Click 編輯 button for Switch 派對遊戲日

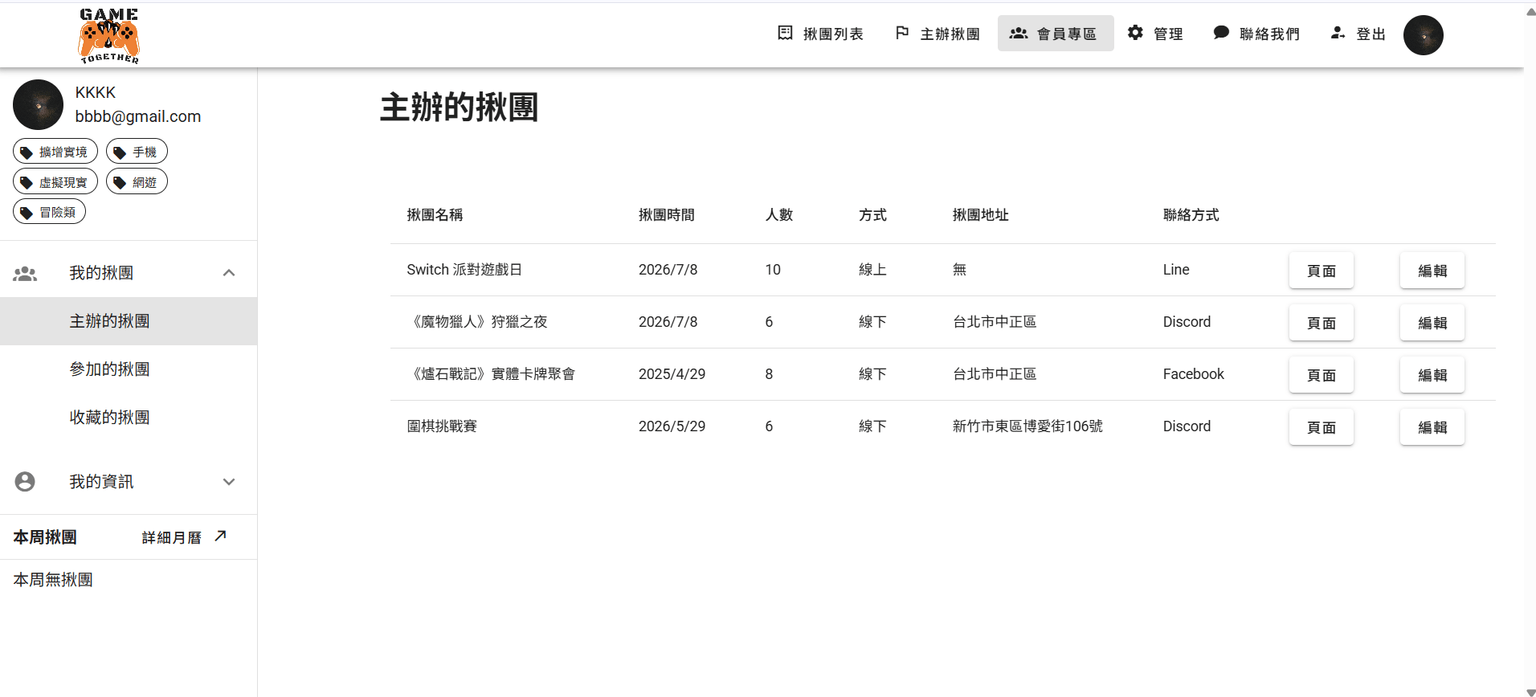click(1432, 270)
